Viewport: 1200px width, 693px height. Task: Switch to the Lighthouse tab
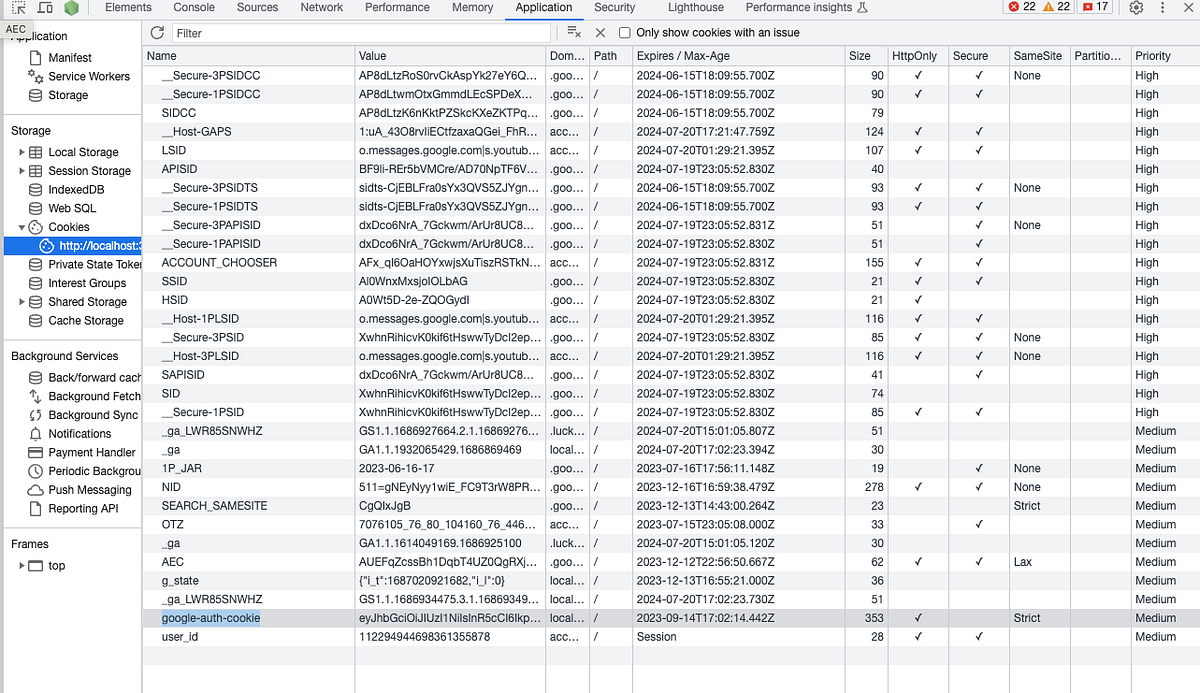[x=696, y=7]
